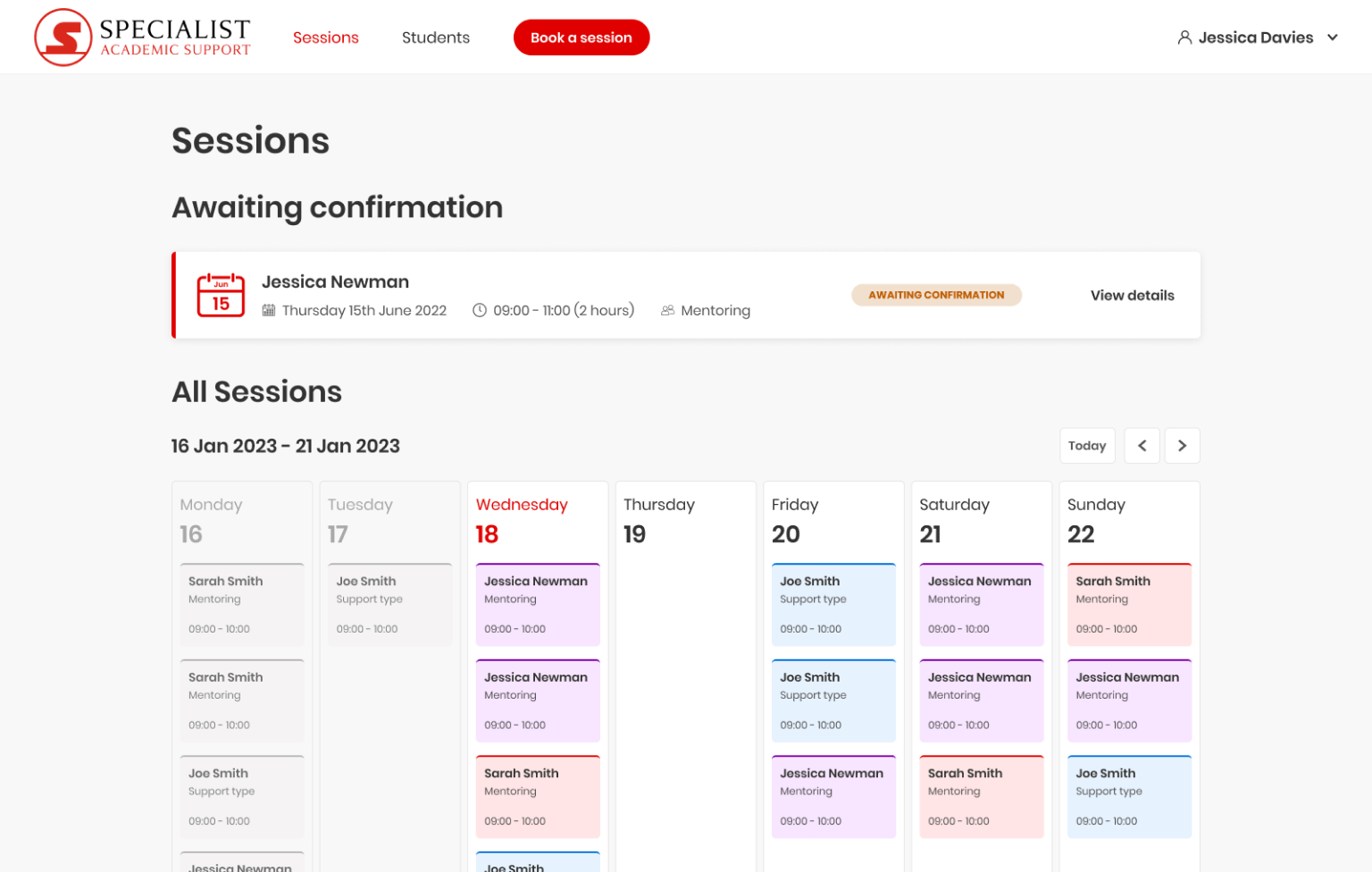Open Joe Smith session on Tuesday 17
Image resolution: width=1372 pixels, height=872 pixels.
[x=389, y=605]
